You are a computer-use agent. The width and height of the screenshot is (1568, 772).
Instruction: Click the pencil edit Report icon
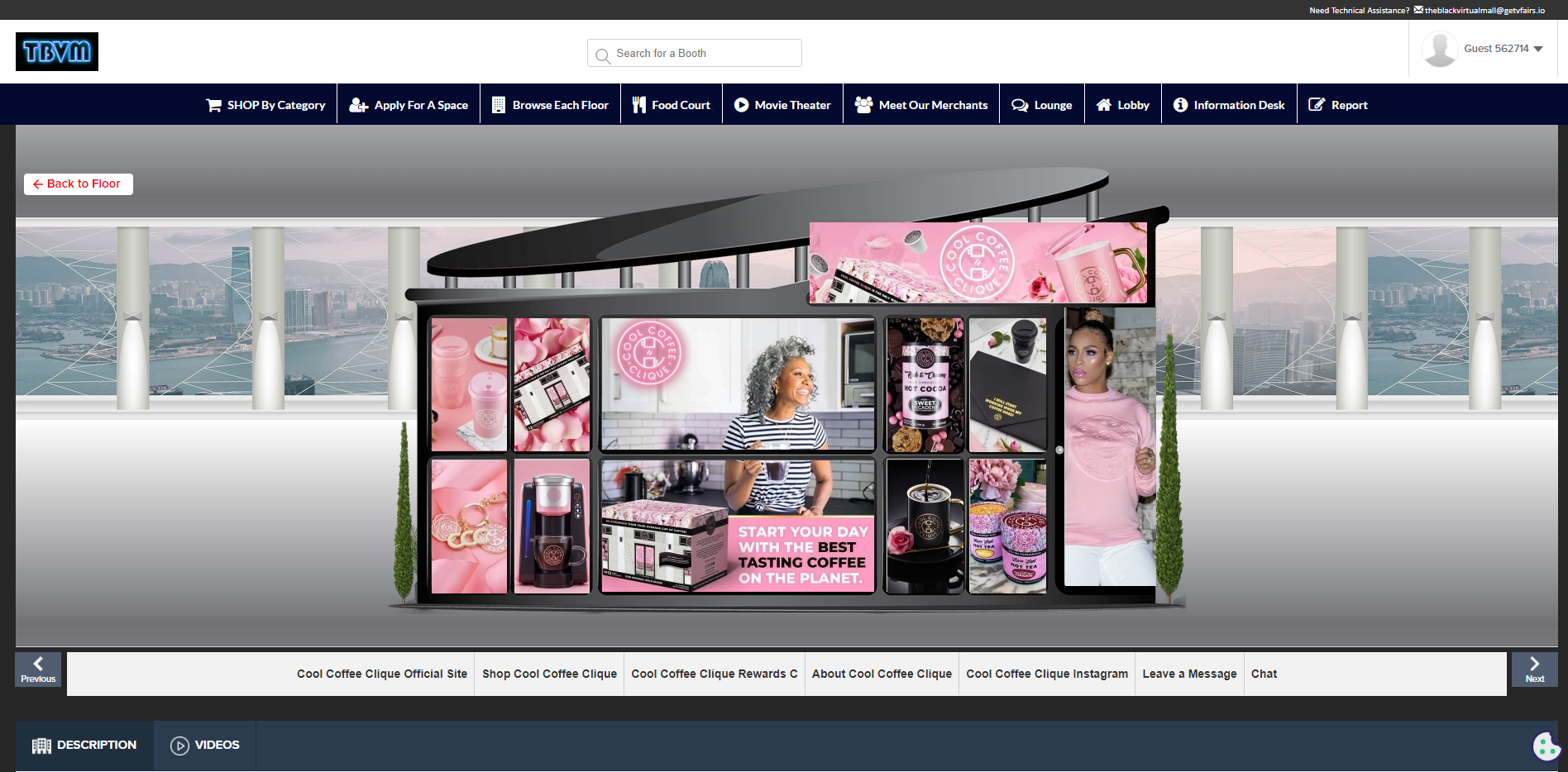coord(1317,105)
